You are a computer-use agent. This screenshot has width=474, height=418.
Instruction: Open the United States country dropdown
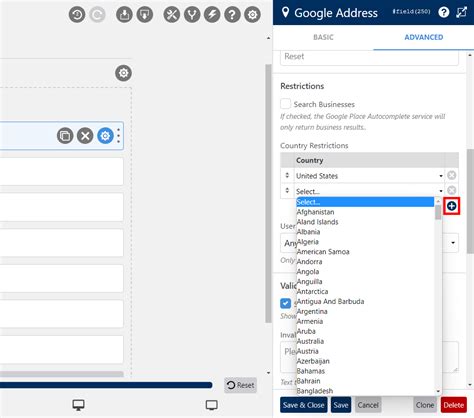coord(369,176)
